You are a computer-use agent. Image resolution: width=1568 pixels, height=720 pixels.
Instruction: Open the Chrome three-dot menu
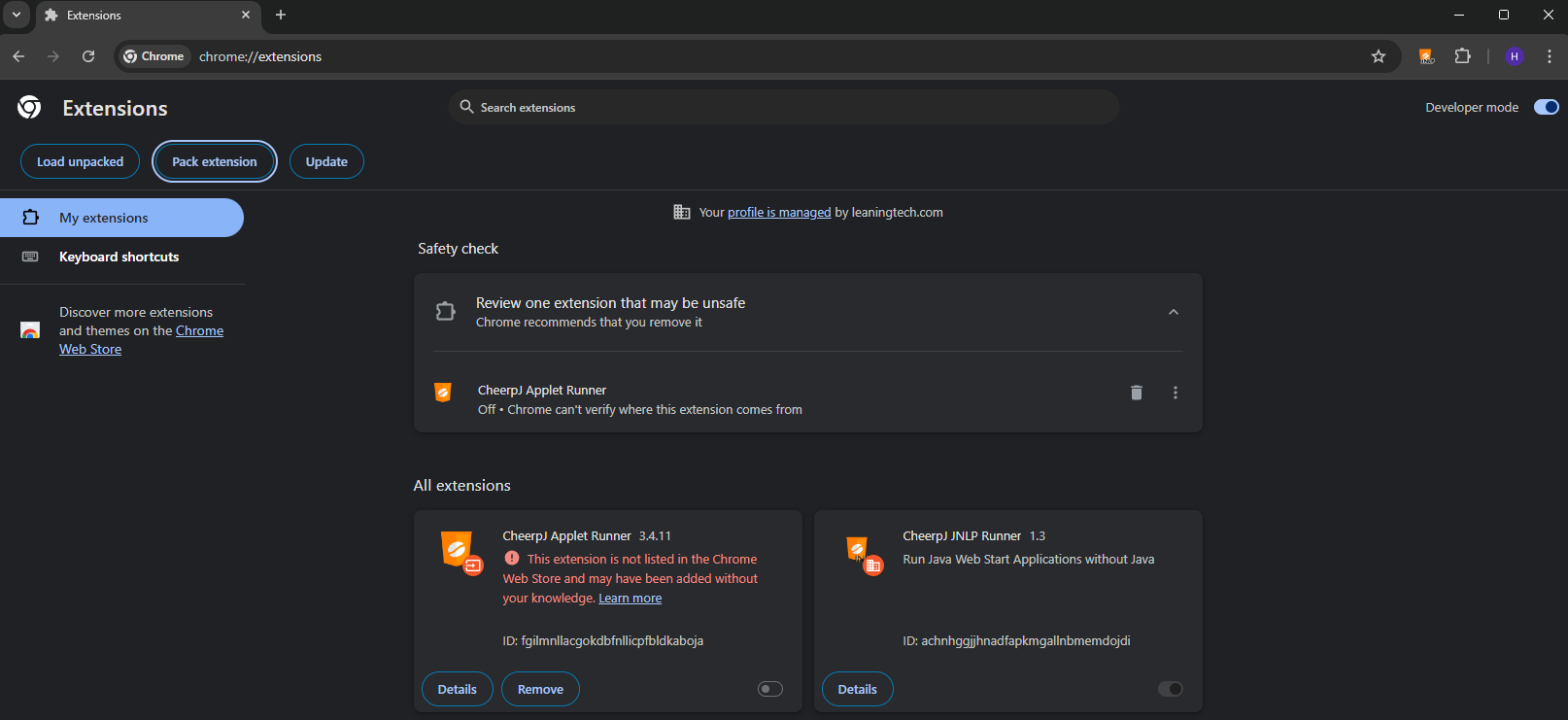click(x=1549, y=56)
